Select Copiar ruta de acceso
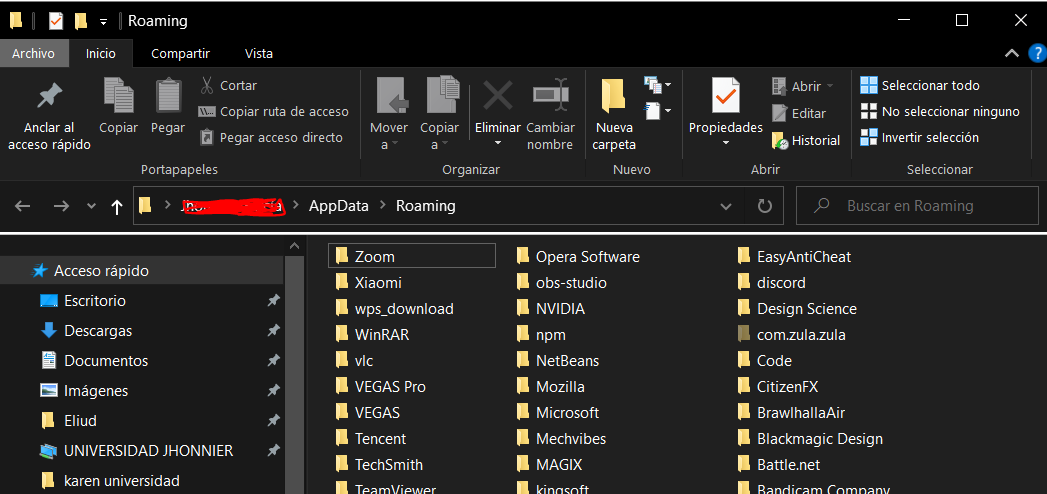 274,111
